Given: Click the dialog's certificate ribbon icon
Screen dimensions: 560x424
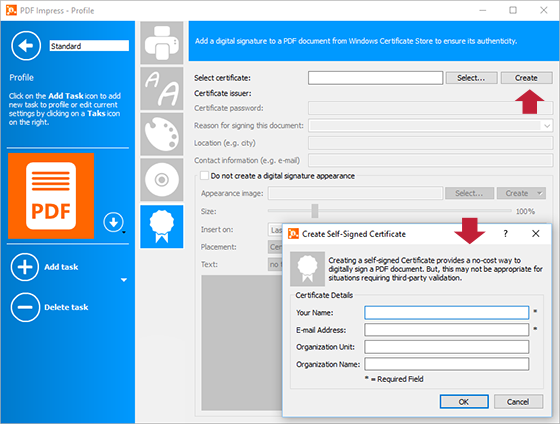Looking at the screenshot, I should click(x=308, y=269).
